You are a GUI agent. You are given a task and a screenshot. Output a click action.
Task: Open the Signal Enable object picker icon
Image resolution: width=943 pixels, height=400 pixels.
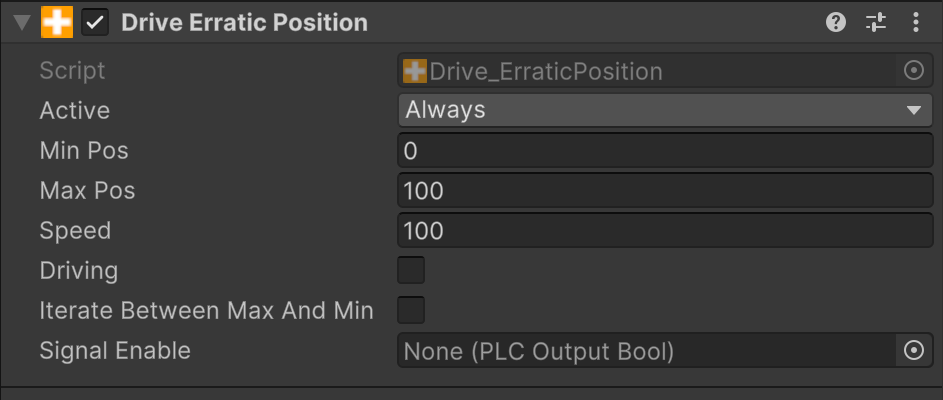(913, 351)
